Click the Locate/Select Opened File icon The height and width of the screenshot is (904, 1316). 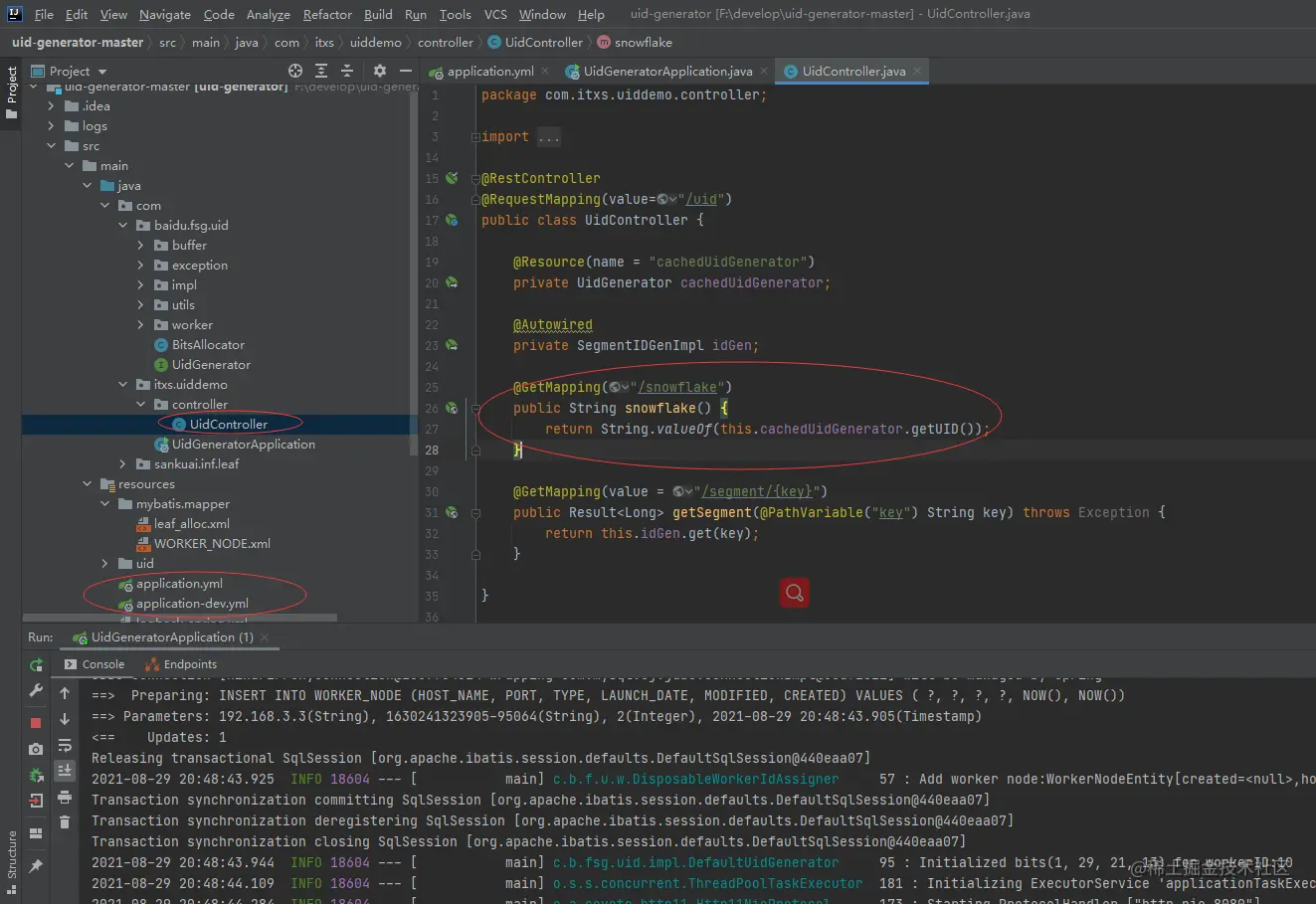click(295, 71)
